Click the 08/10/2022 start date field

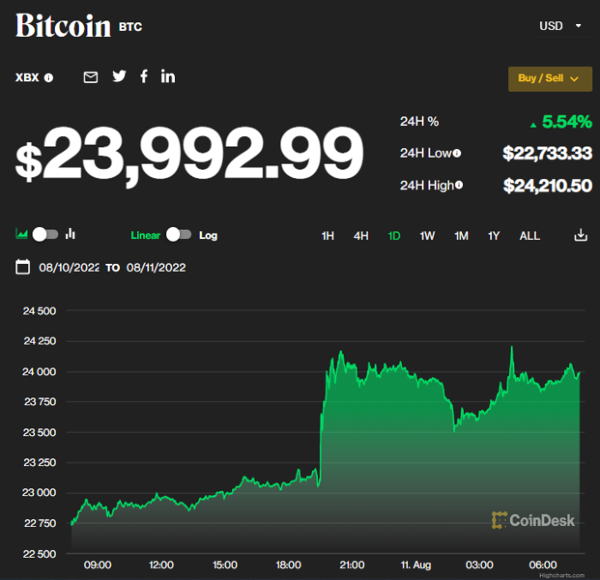pos(69,267)
